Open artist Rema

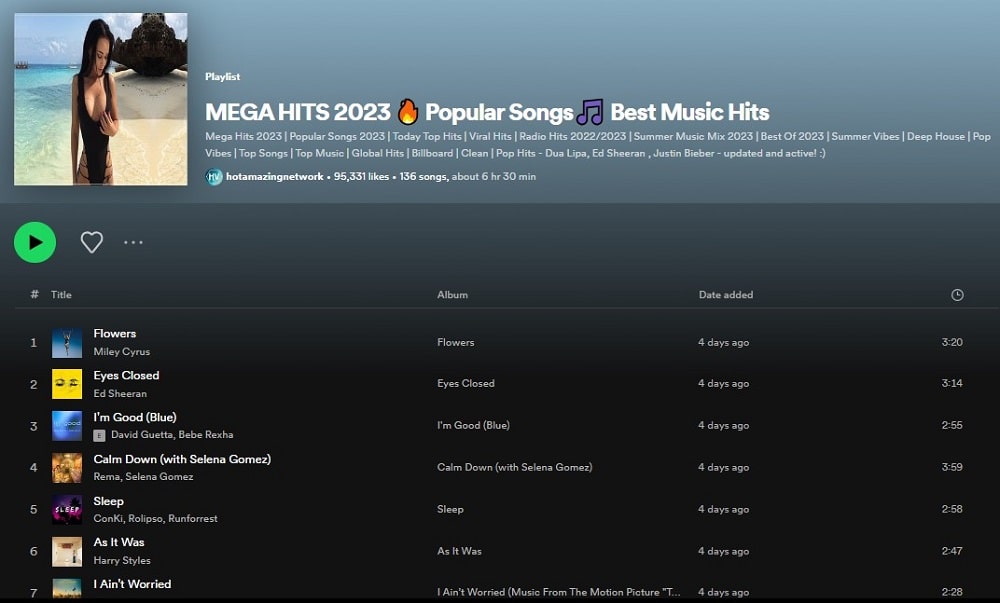(x=107, y=476)
